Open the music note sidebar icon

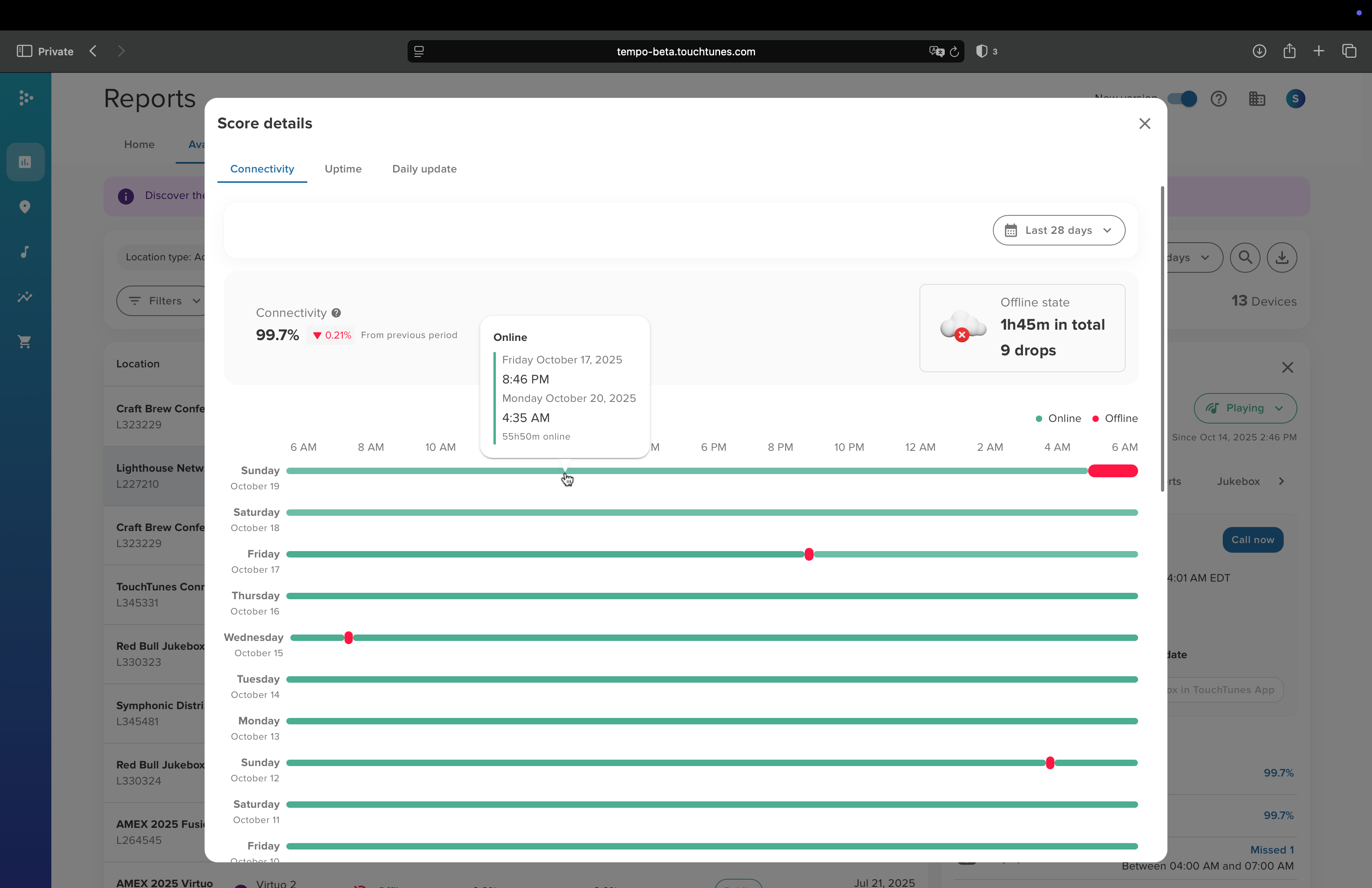25,252
